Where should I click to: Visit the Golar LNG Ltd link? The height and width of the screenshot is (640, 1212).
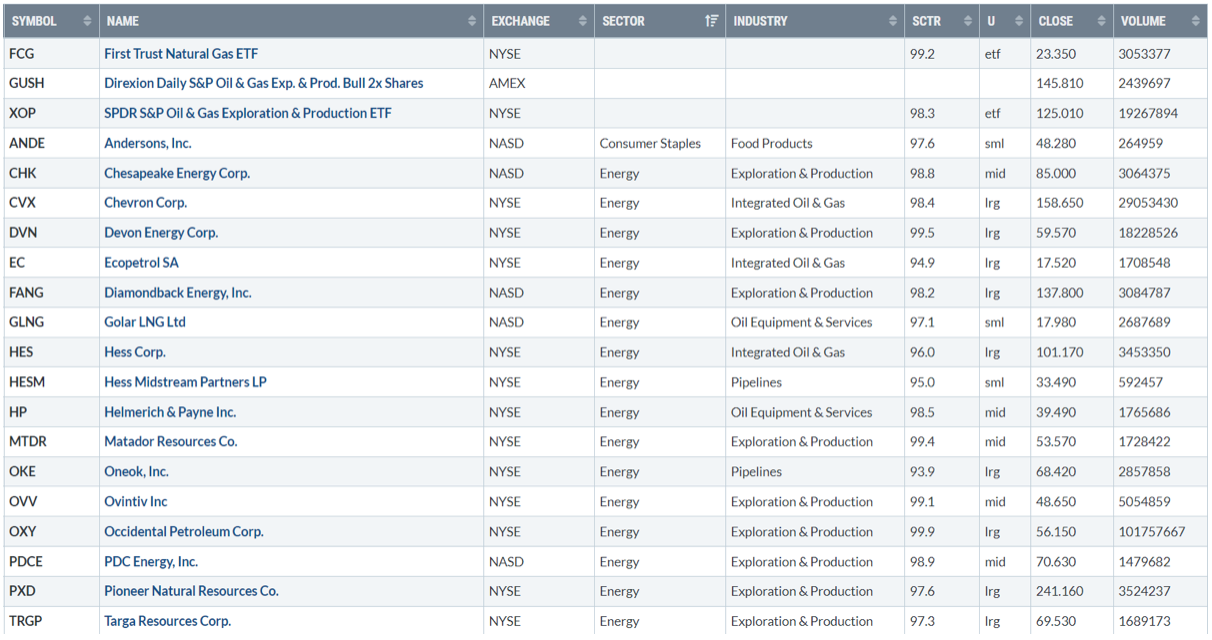[x=145, y=322]
